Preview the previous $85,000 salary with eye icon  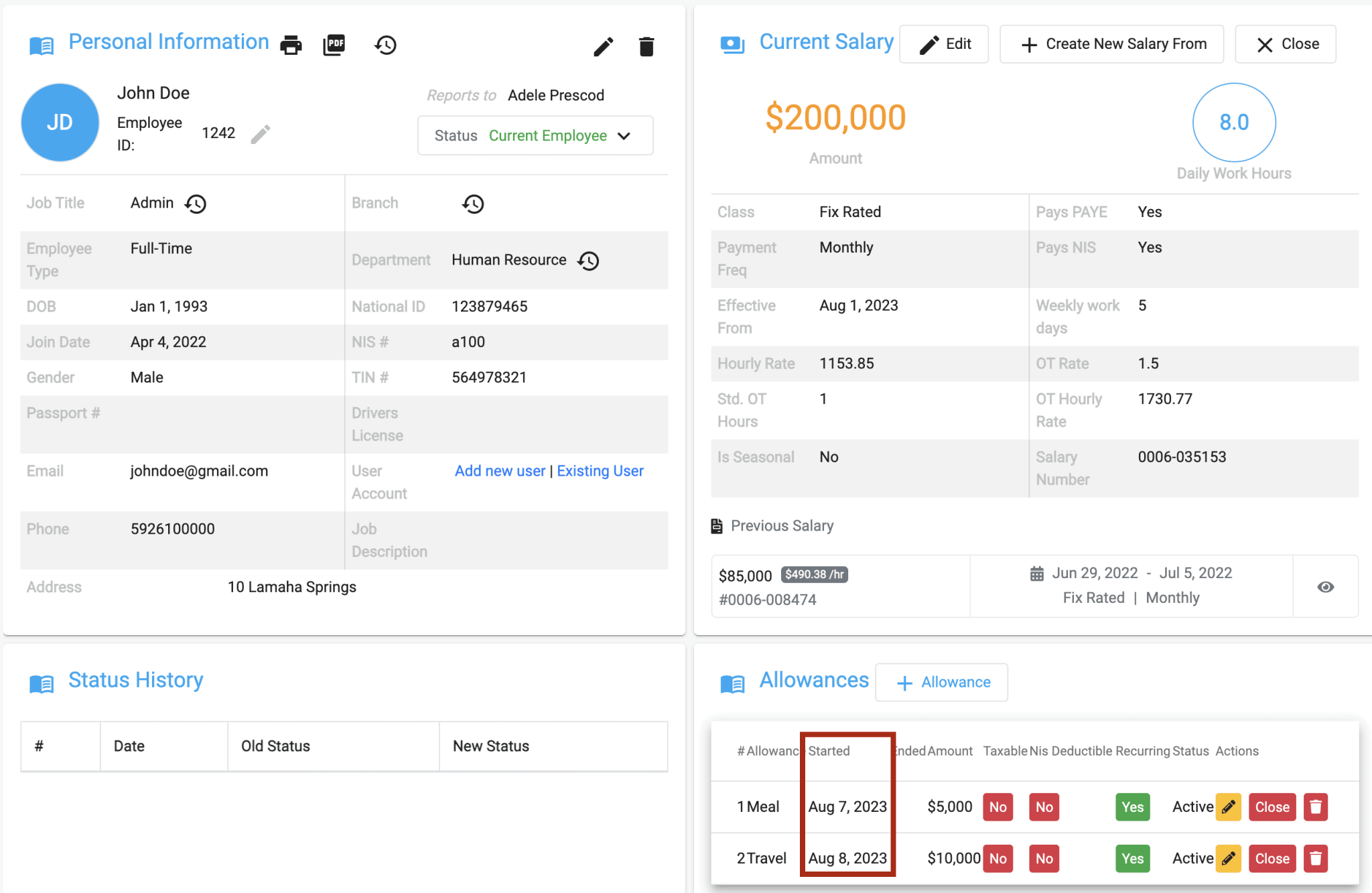tap(1326, 586)
